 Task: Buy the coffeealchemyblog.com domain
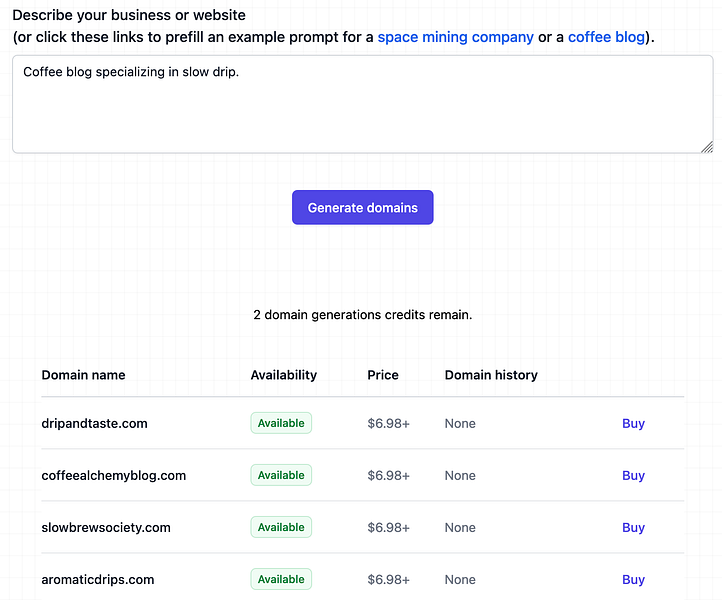(x=633, y=475)
